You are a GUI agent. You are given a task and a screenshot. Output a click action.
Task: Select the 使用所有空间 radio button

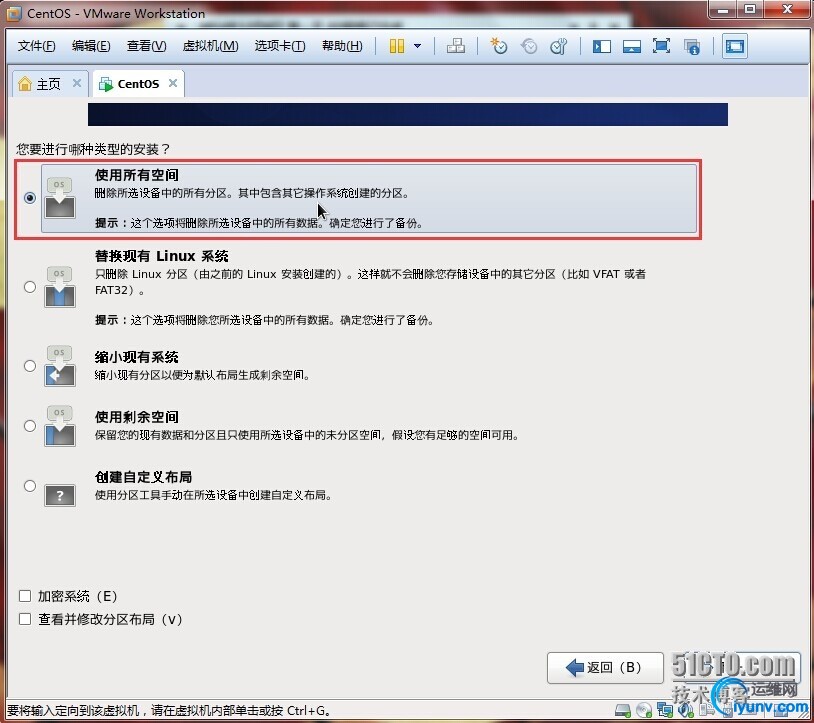30,198
